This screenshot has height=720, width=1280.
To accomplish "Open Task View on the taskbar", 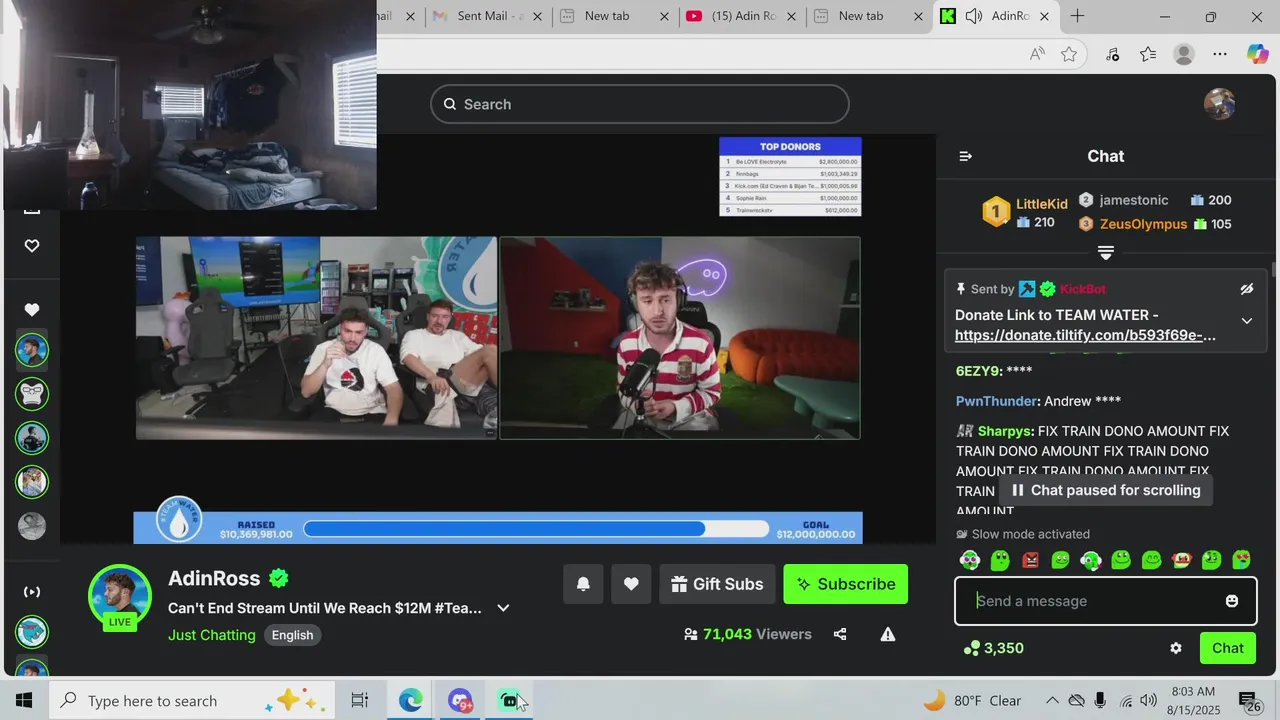I will pos(360,700).
